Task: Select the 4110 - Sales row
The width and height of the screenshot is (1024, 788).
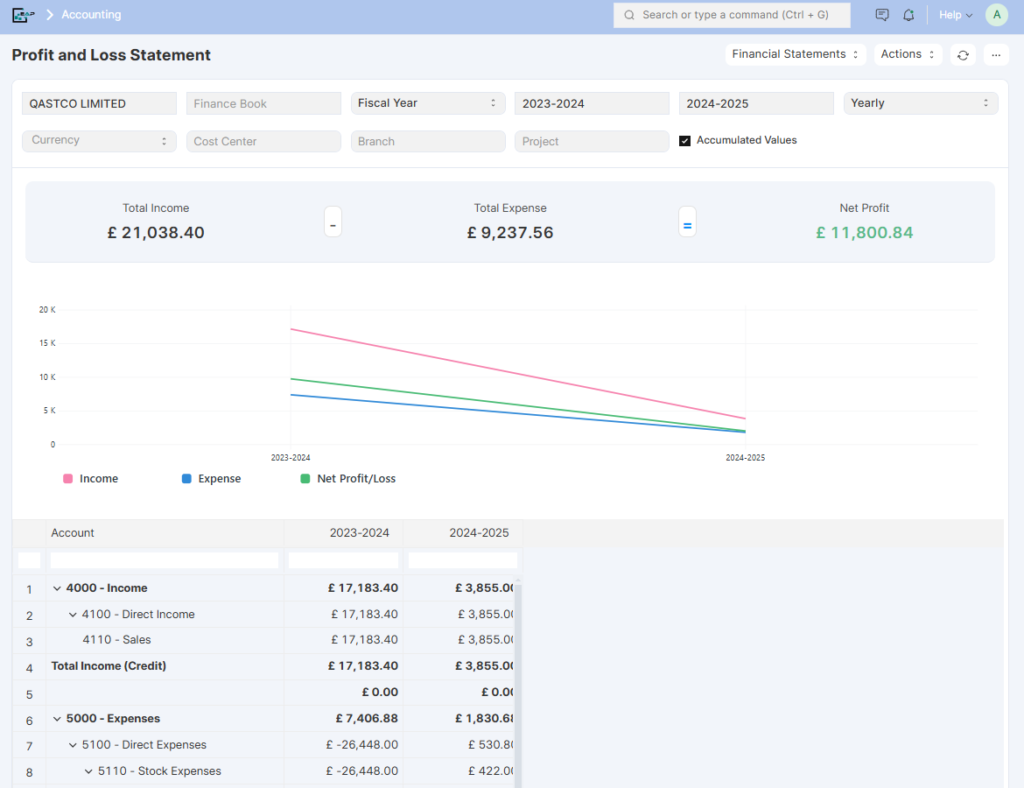Action: [x=264, y=640]
